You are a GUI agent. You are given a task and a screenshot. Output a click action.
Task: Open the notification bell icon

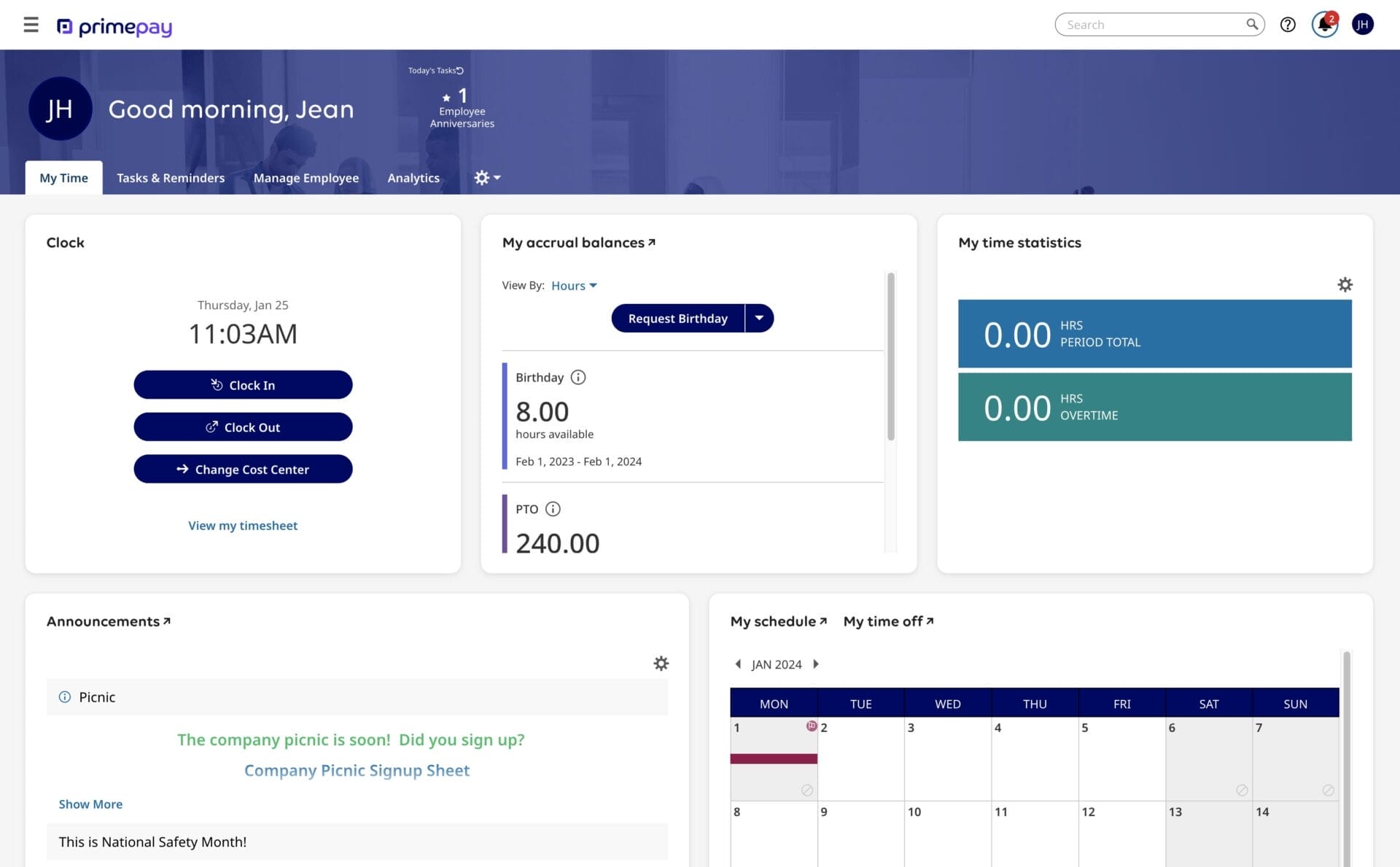1325,24
